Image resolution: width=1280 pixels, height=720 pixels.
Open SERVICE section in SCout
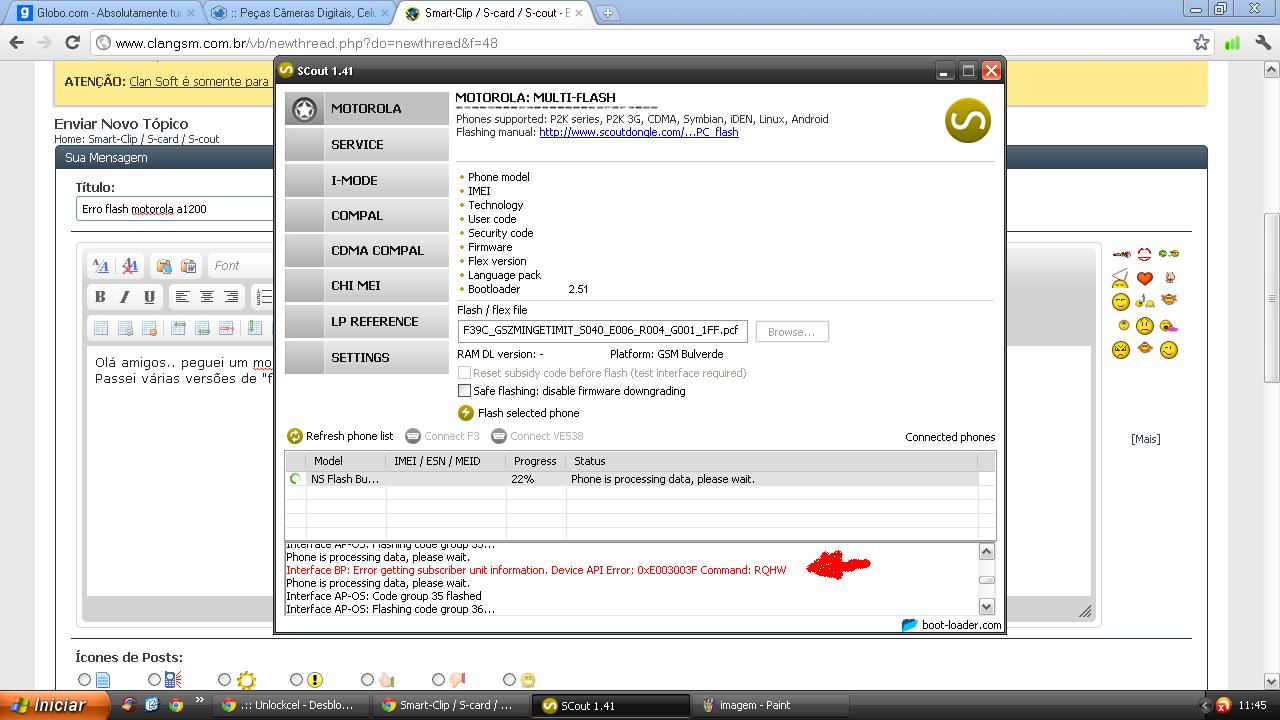point(366,145)
